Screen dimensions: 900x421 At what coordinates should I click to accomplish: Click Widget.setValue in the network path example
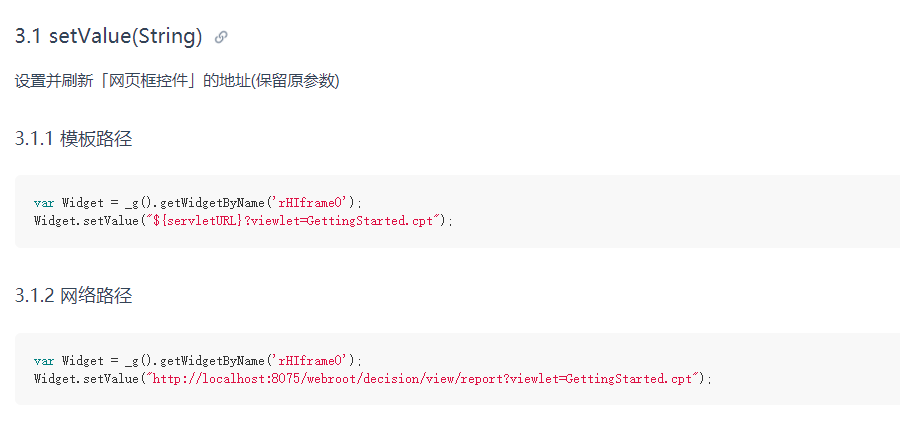pos(86,379)
